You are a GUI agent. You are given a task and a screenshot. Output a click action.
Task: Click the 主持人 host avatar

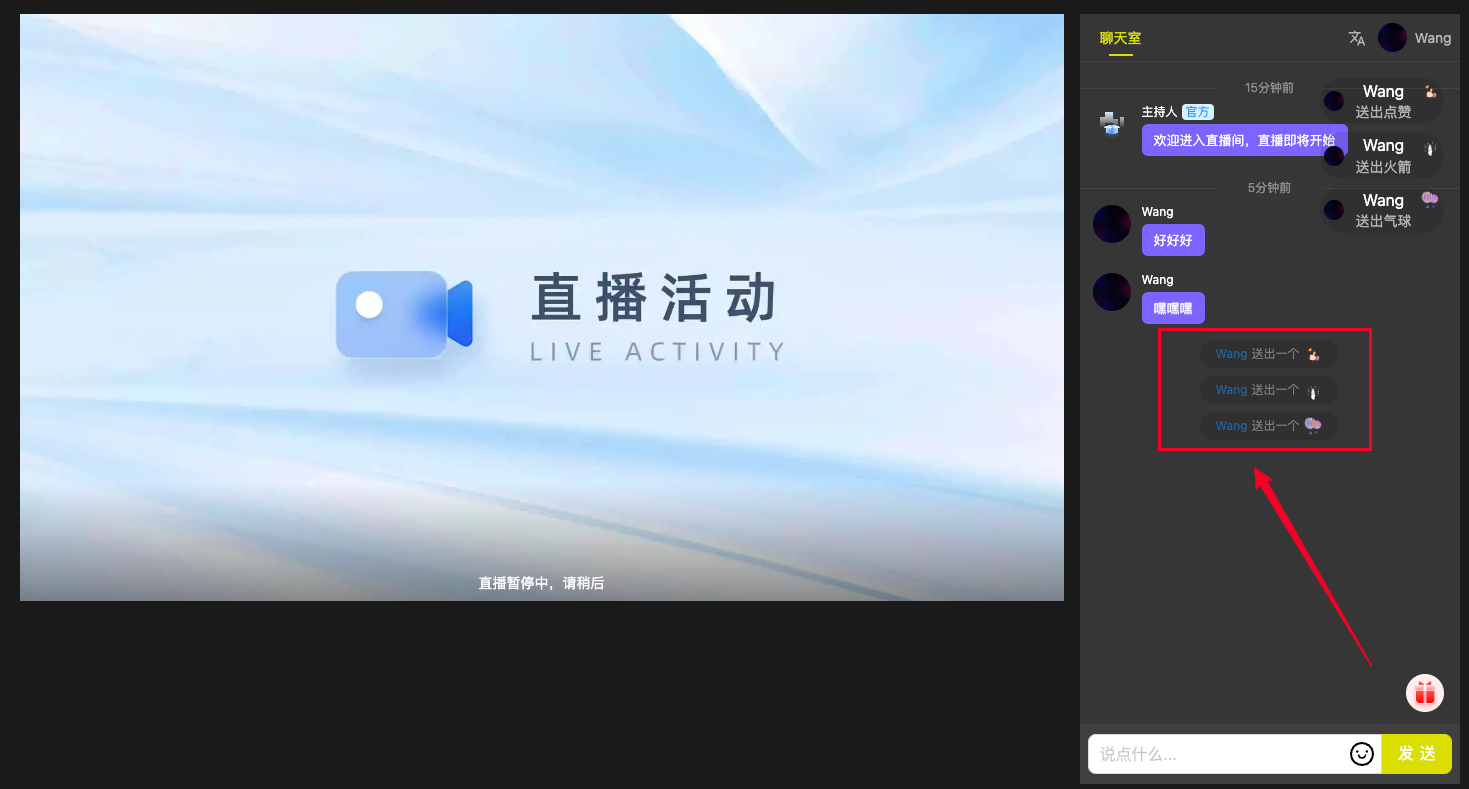coord(1112,124)
